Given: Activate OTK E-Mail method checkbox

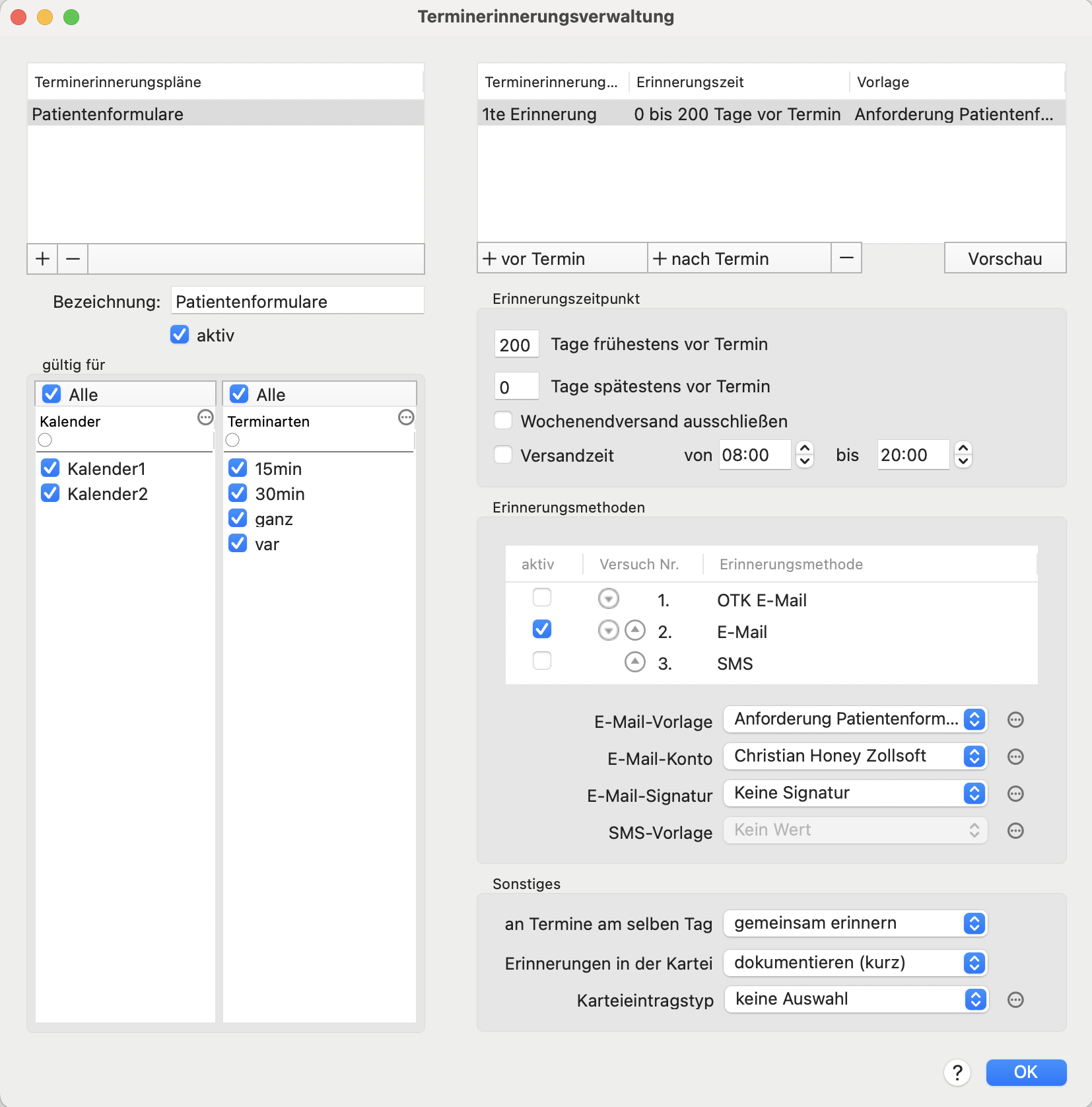Looking at the screenshot, I should tap(542, 598).
